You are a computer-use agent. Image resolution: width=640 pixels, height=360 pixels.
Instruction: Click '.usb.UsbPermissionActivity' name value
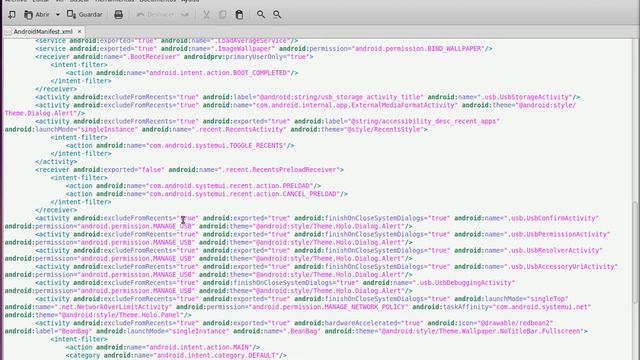558,234
